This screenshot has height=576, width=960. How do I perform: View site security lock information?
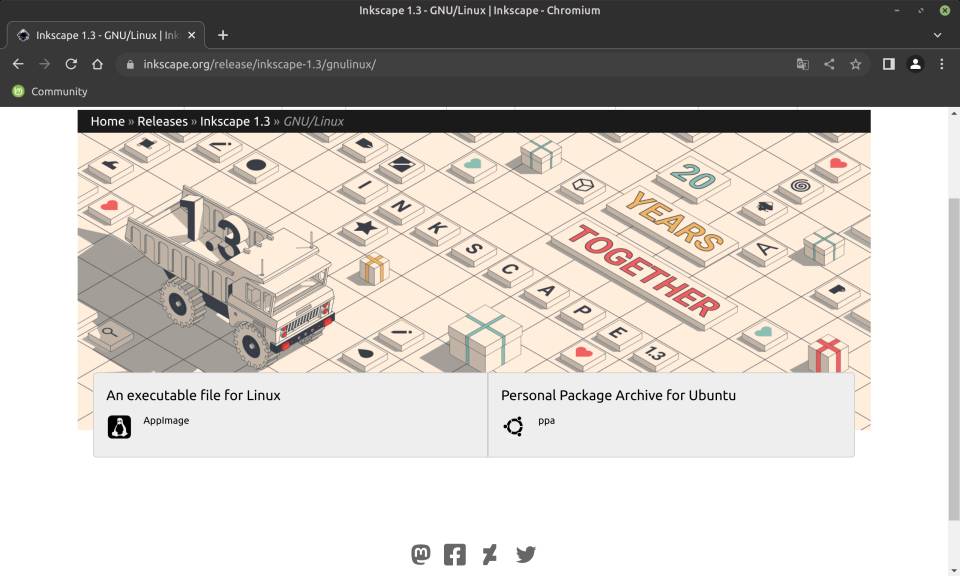click(130, 64)
